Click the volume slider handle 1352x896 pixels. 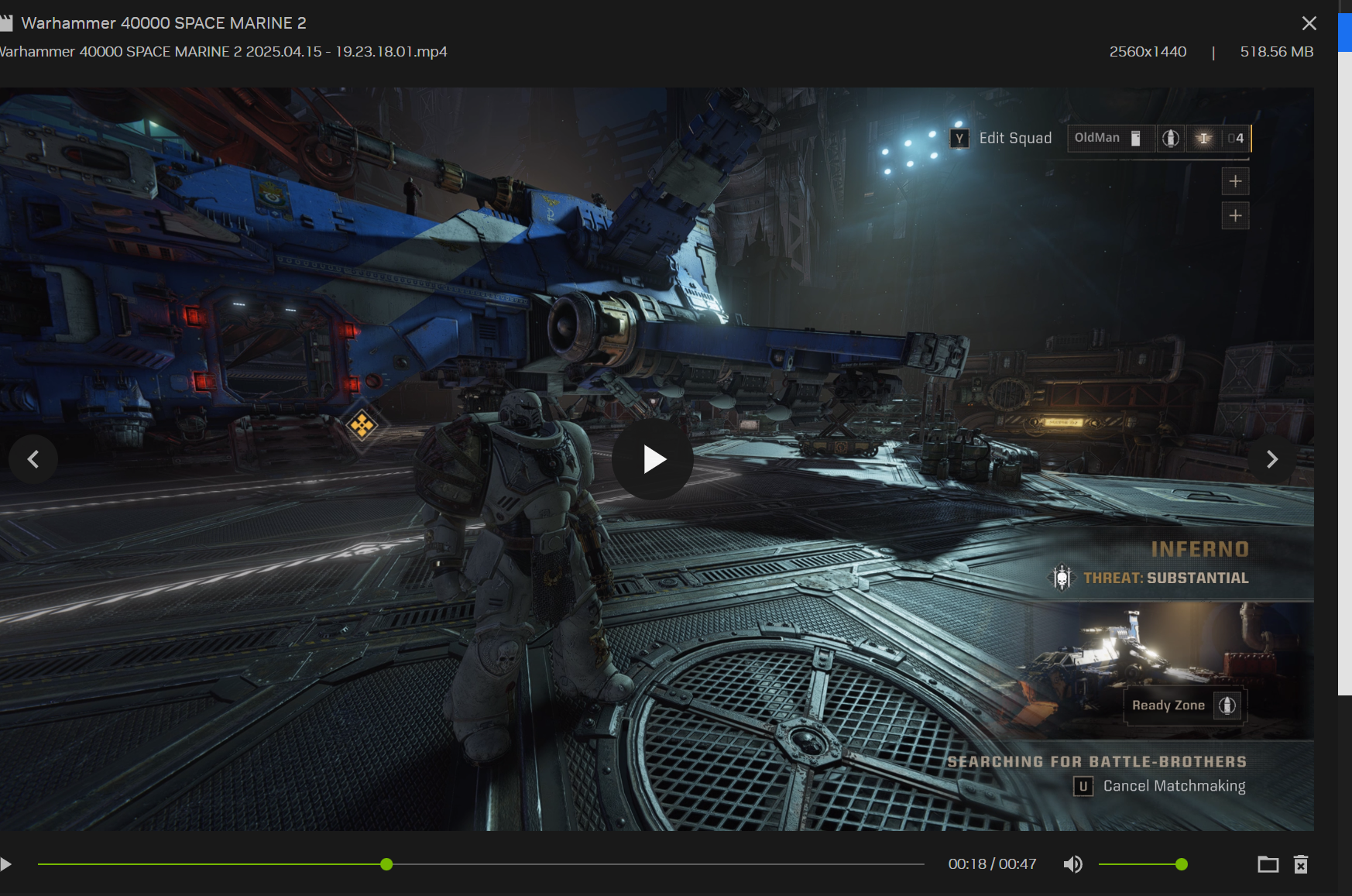click(x=1181, y=864)
